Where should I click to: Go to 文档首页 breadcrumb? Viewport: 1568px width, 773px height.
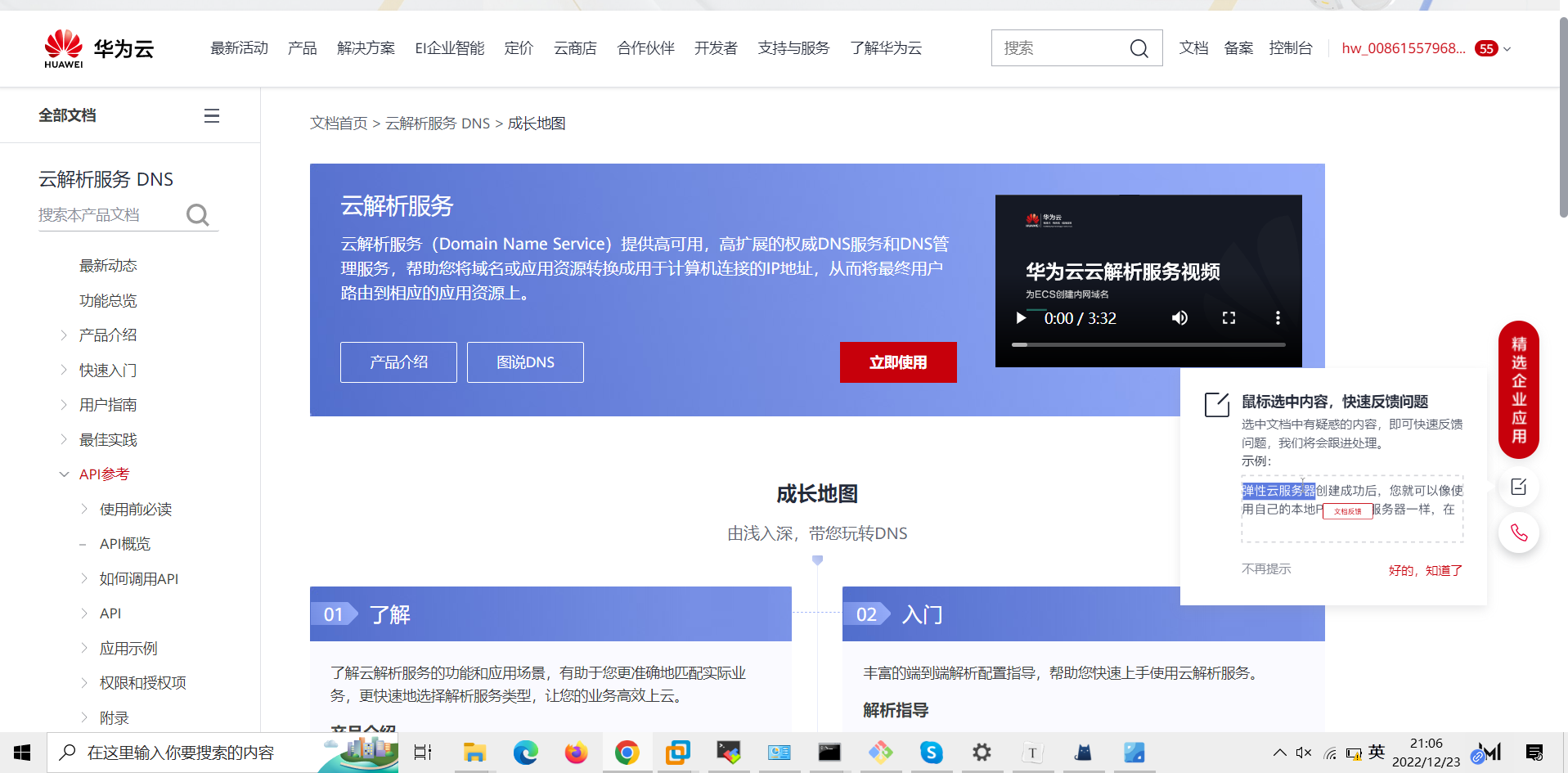pyautogui.click(x=339, y=124)
